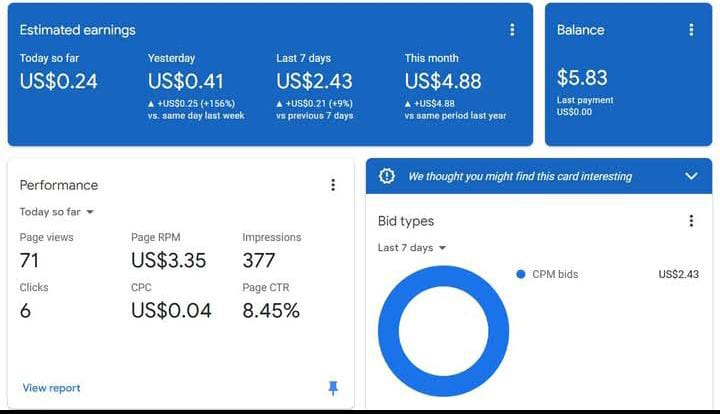Click the Page views value 71
720x414 pixels.
coord(29,261)
